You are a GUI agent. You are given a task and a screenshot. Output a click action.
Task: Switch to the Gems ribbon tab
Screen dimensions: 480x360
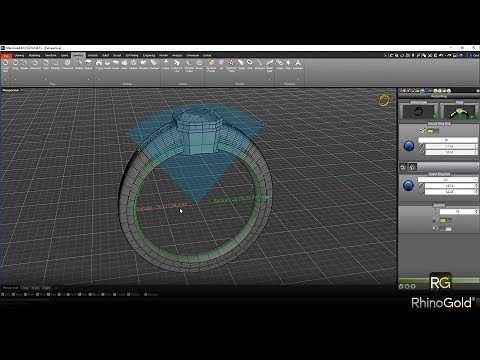[x=64, y=55]
